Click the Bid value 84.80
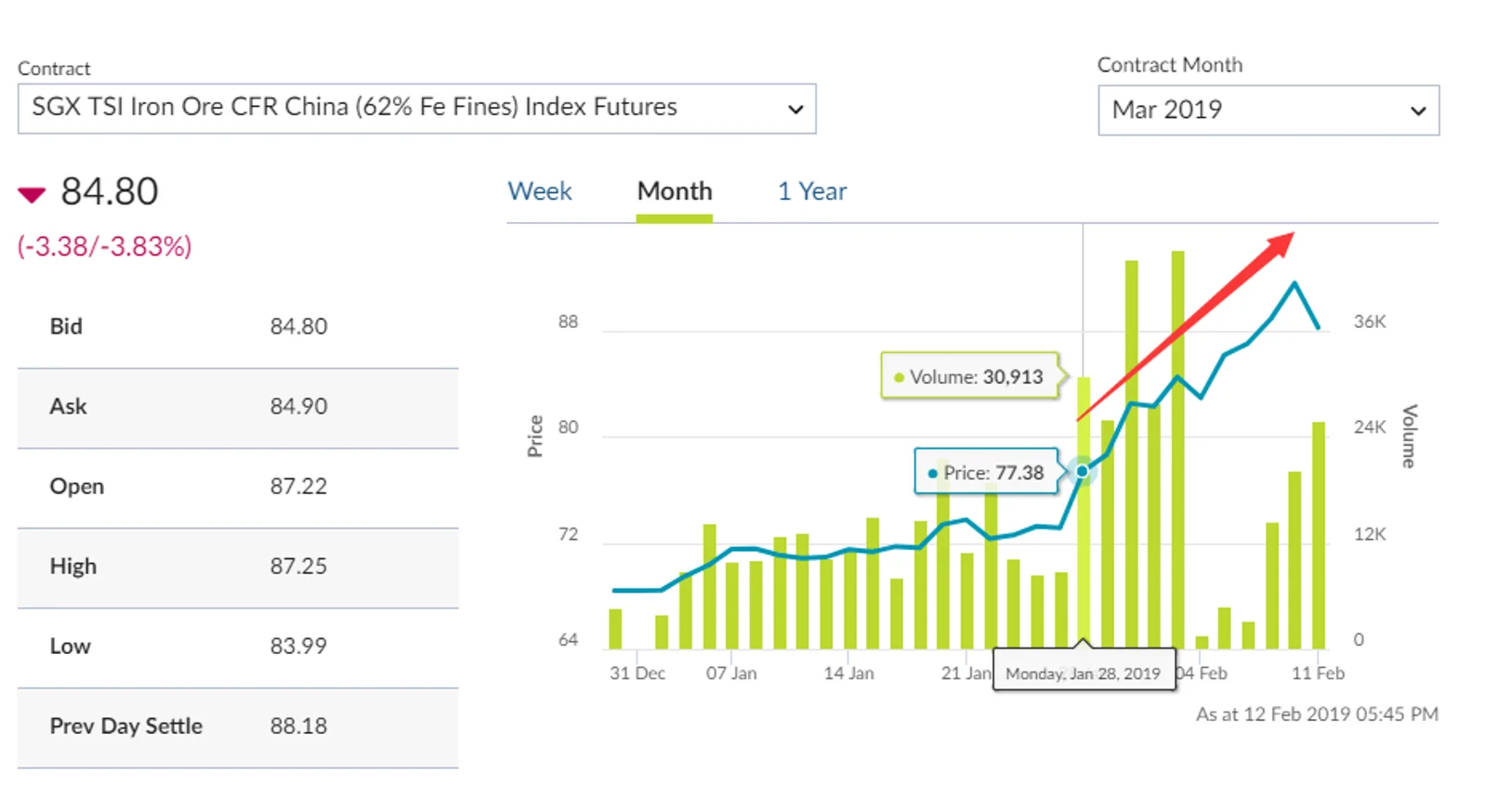The width and height of the screenshot is (1485, 812). pos(298,326)
